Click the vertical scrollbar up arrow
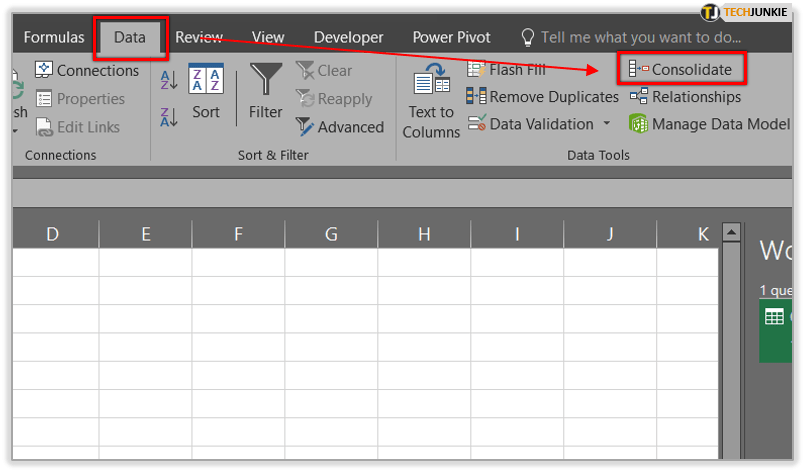This screenshot has width=805, height=472. tap(731, 233)
